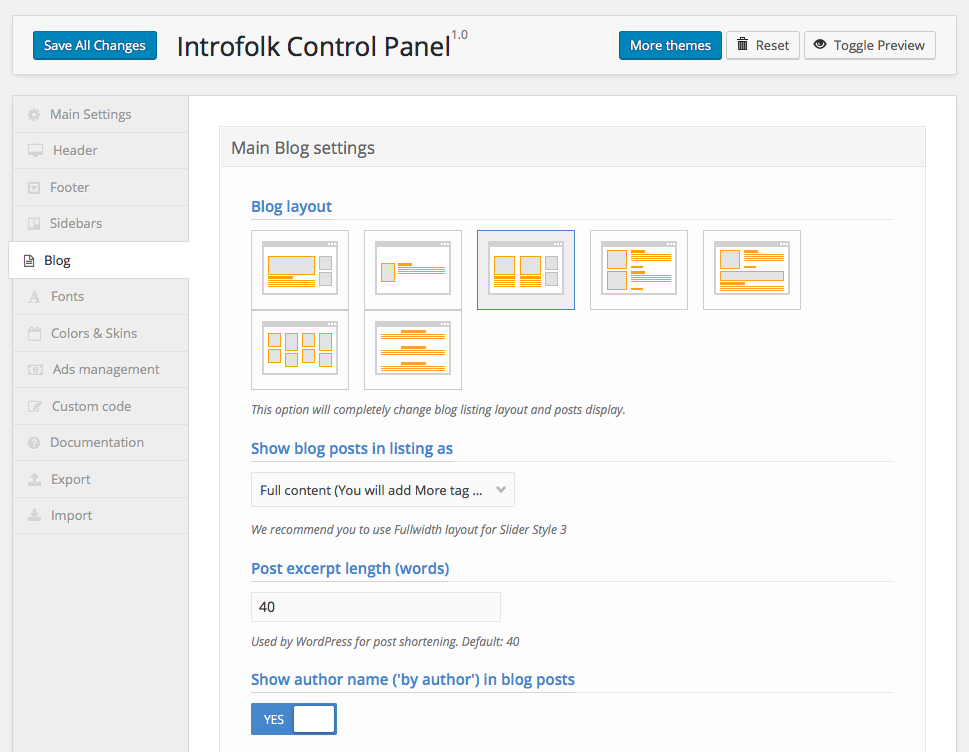969x752 pixels.
Task: Click Reset with the trash icon
Action: pyautogui.click(x=762, y=45)
